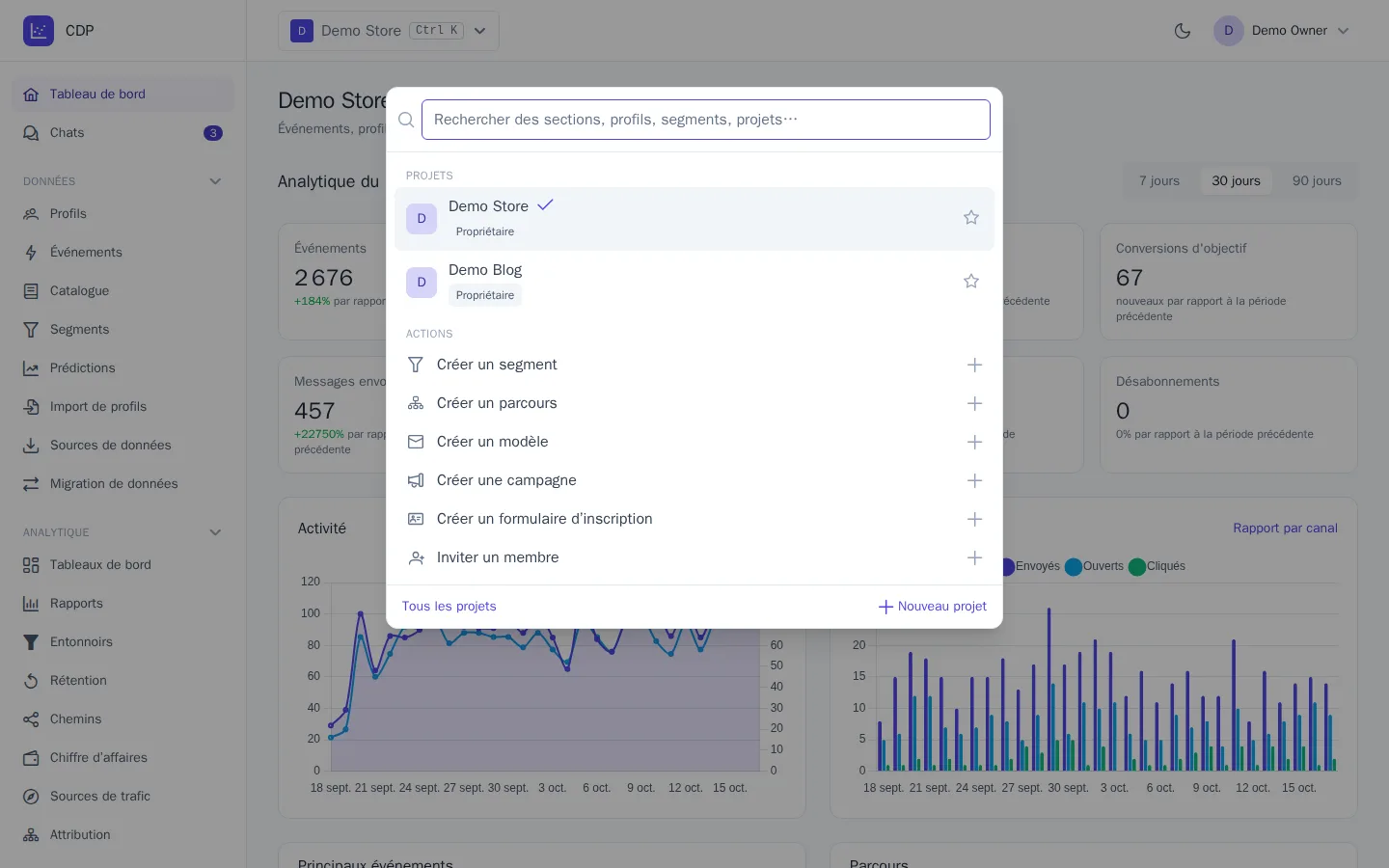Click the plus icon for Créer un segment
The image size is (1389, 868).
[975, 365]
